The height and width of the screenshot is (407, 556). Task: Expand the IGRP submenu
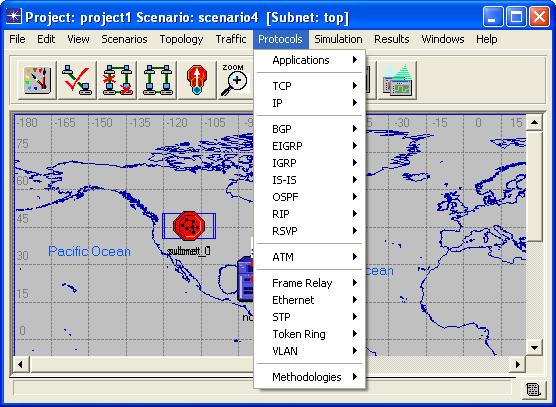(x=310, y=163)
